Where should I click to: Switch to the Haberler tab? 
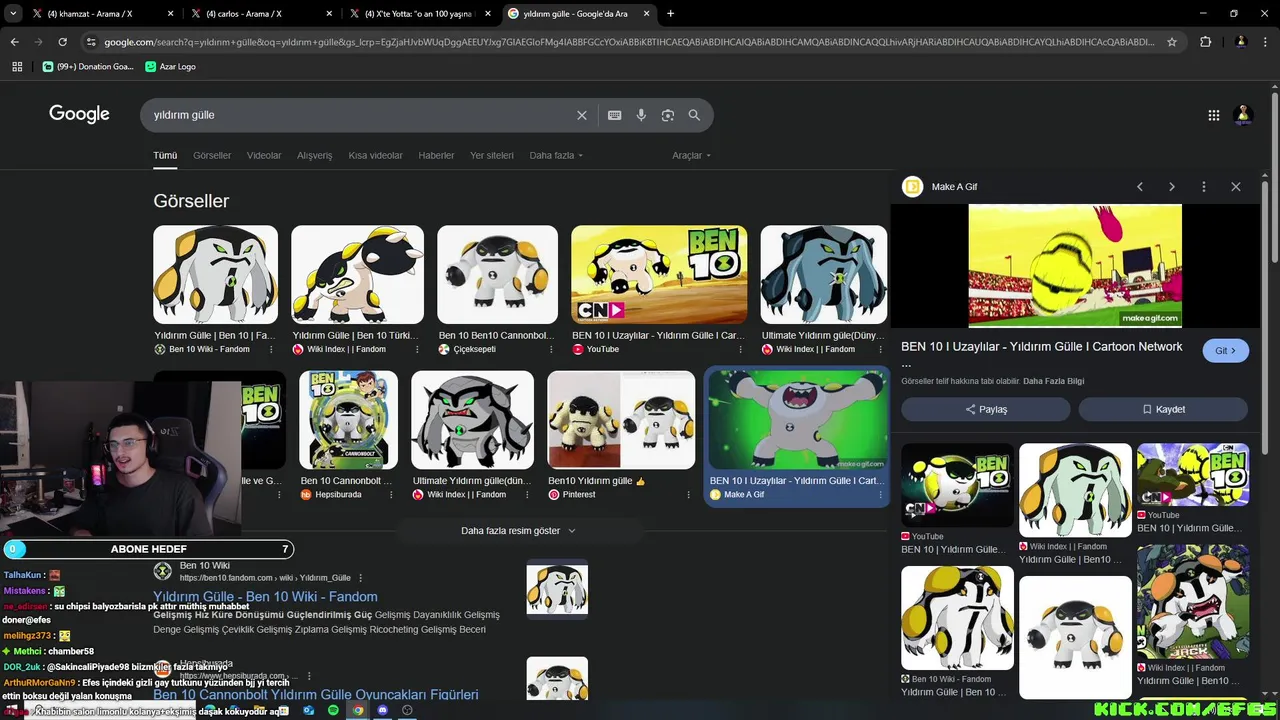[436, 155]
